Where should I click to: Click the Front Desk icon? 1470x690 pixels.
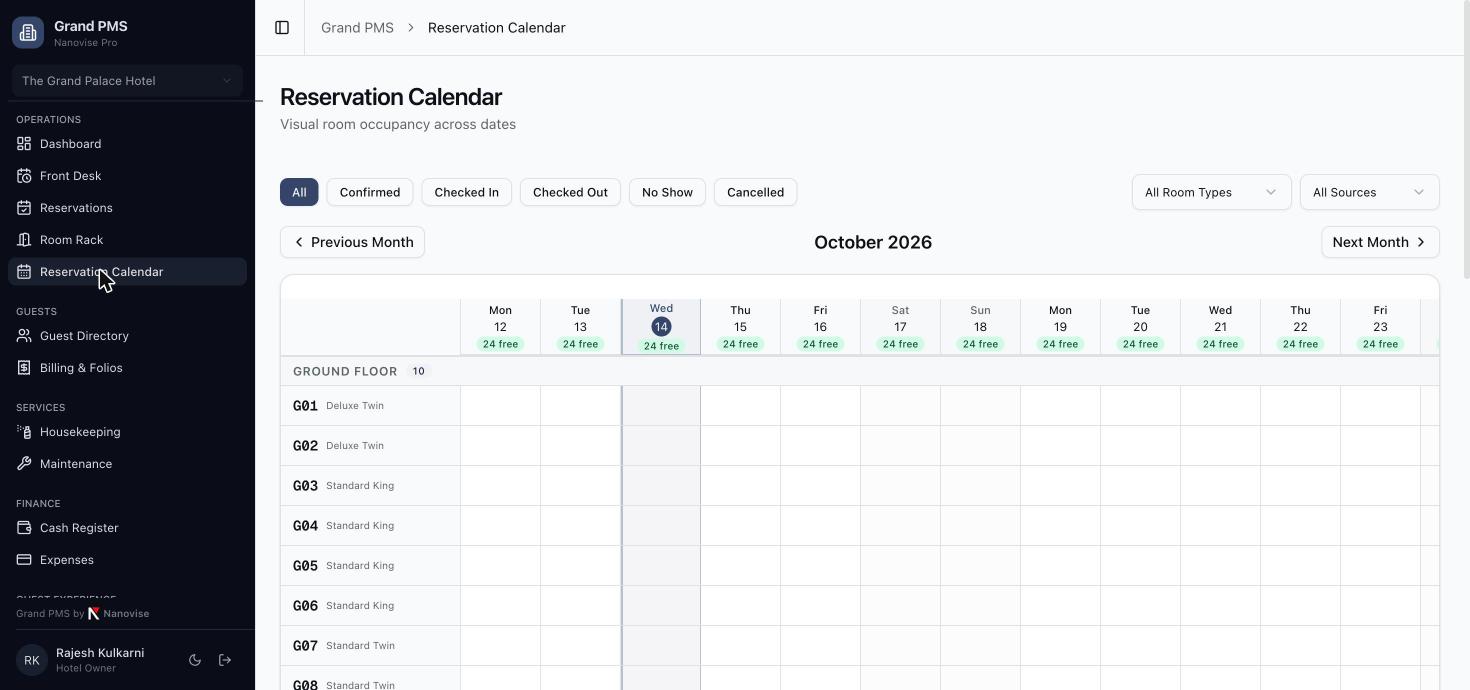coord(24,176)
